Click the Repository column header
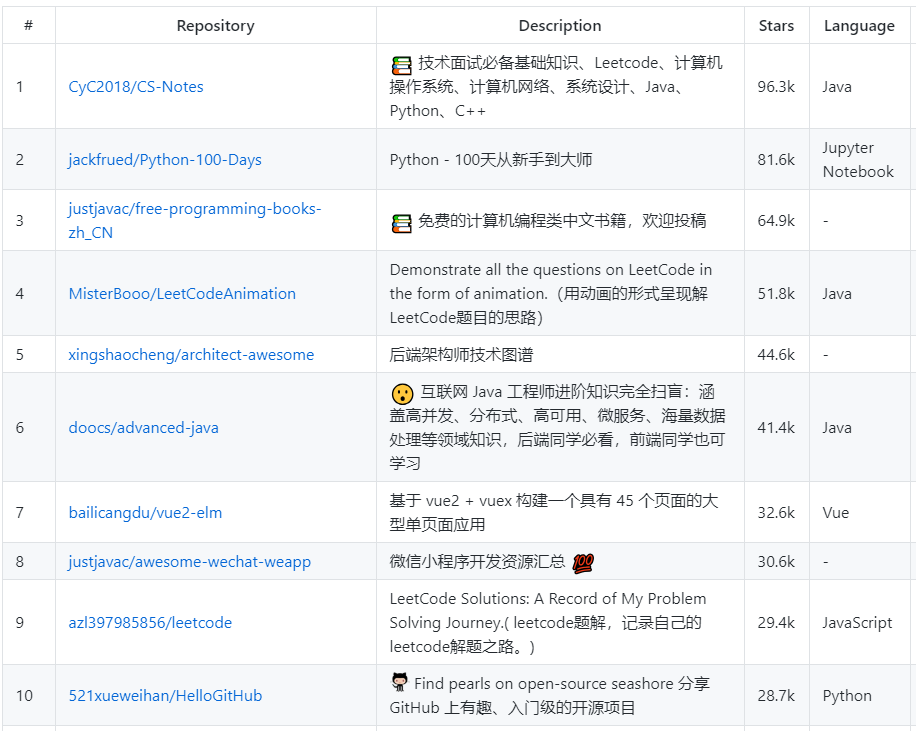The width and height of the screenshot is (916, 731). click(216, 26)
